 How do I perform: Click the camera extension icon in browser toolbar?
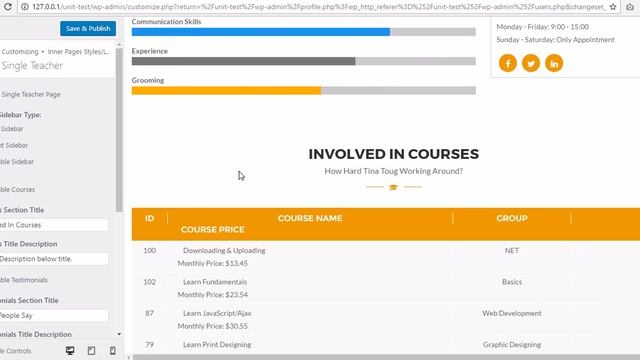point(630,7)
